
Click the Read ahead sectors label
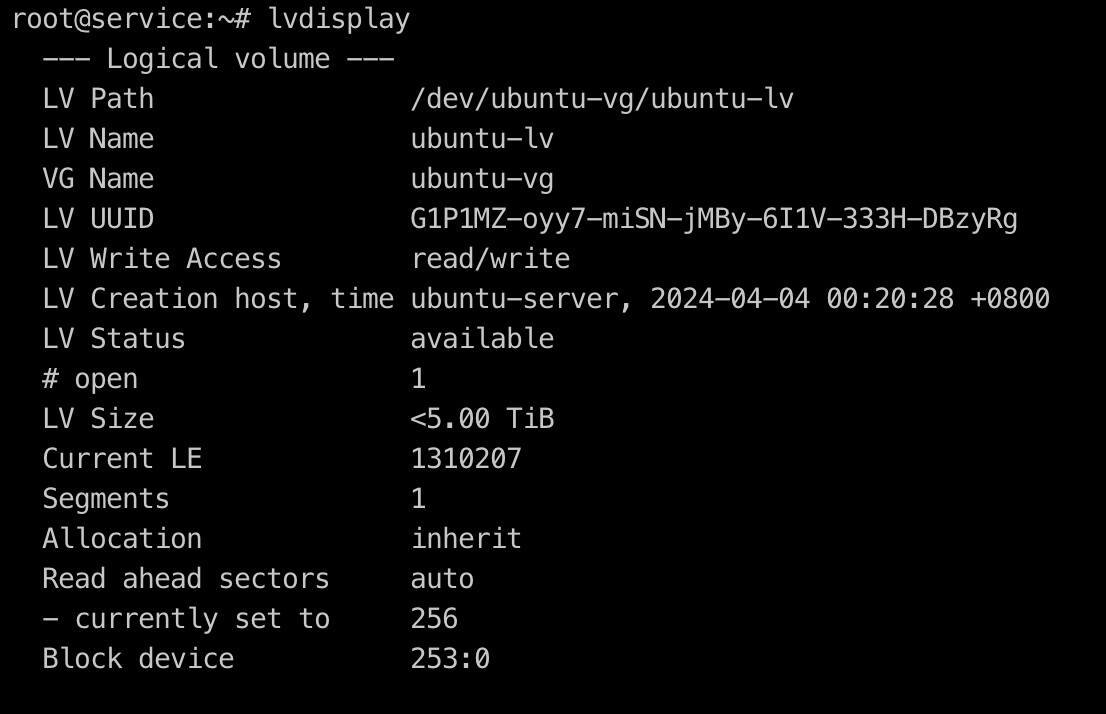click(x=186, y=579)
